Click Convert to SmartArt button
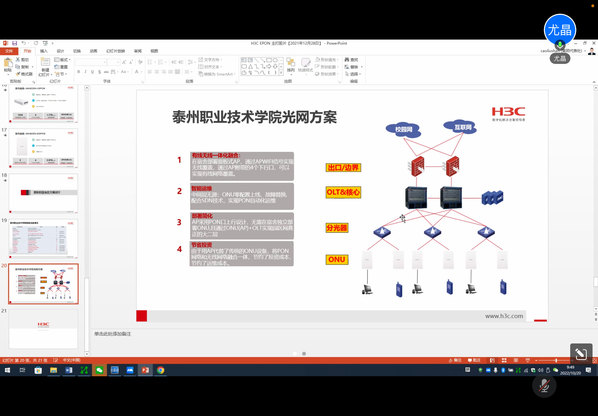This screenshot has width=598, height=416. point(217,74)
